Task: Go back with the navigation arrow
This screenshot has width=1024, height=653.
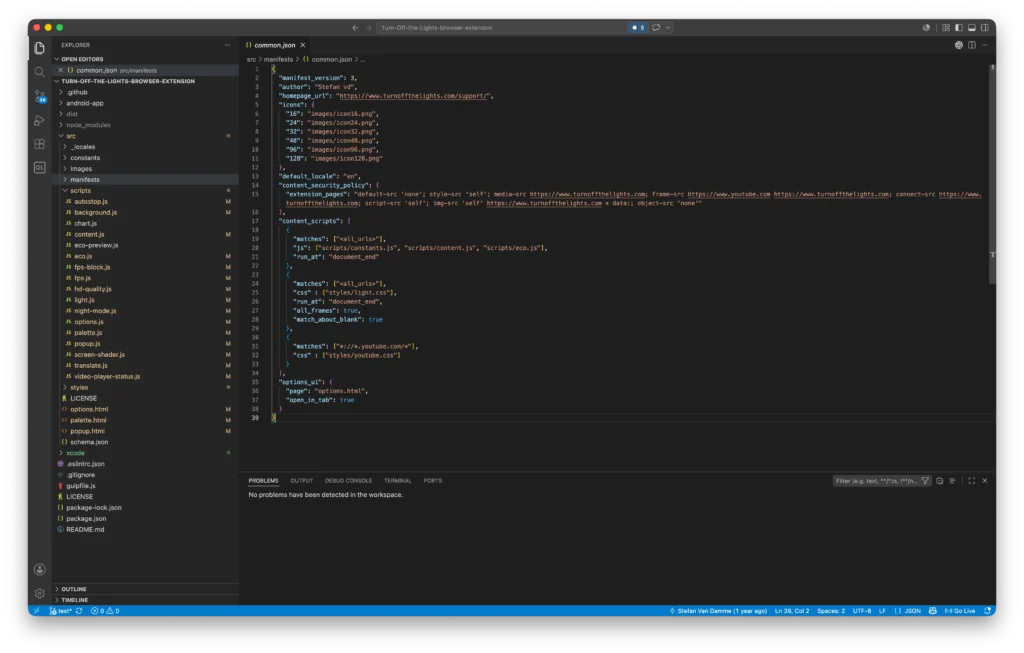Action: pos(355,27)
